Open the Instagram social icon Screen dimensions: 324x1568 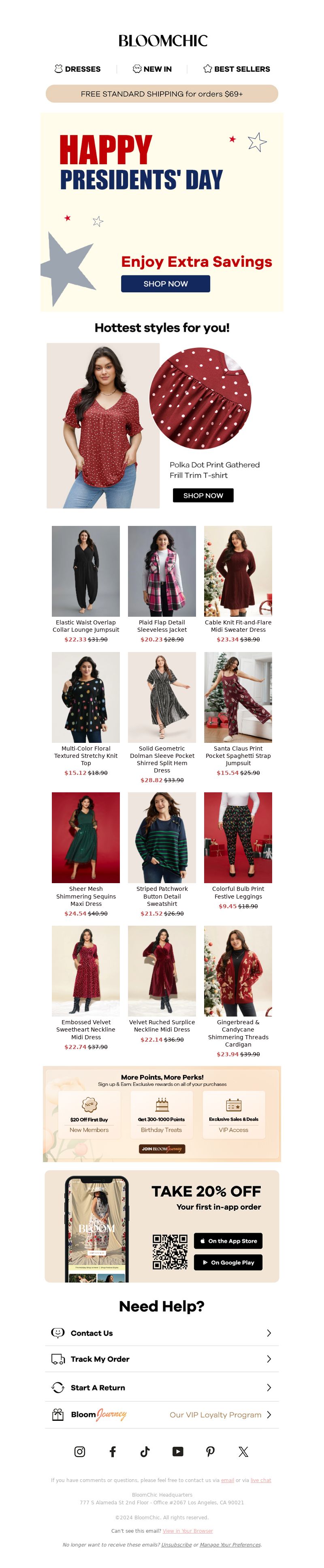tap(80, 1451)
